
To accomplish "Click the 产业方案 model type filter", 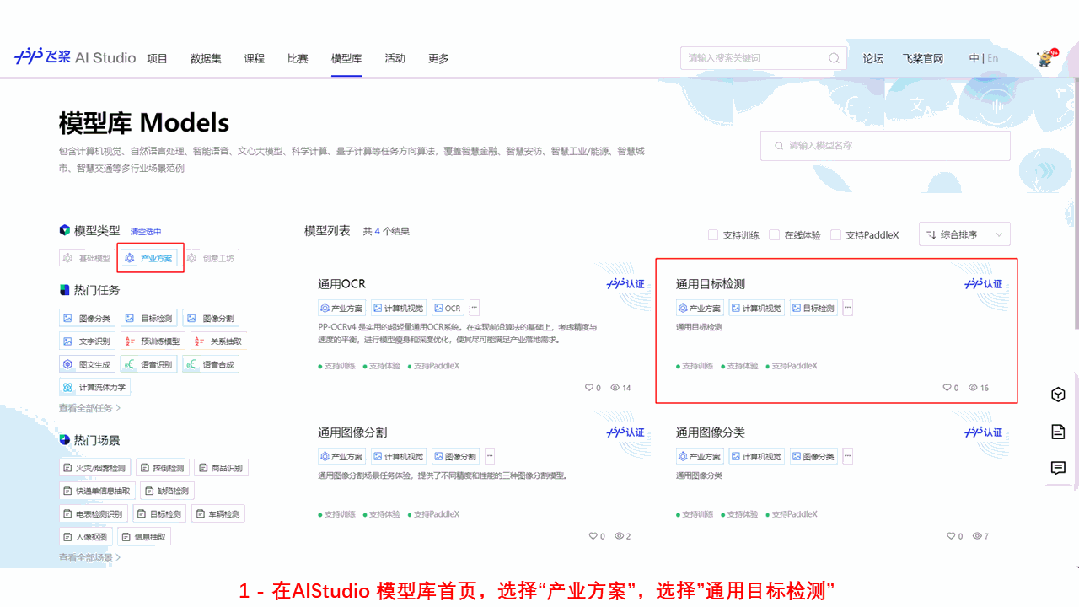I will 149,257.
